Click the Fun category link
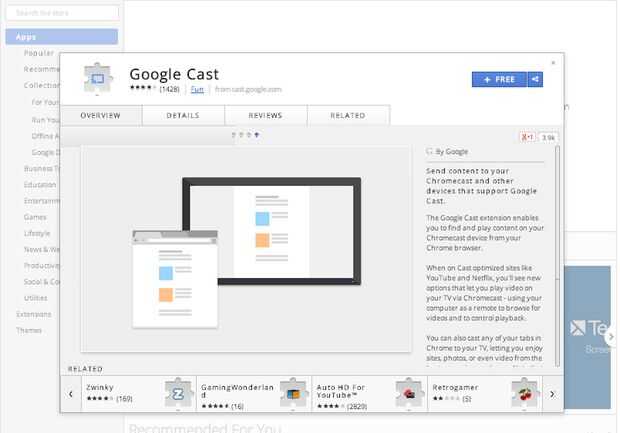This screenshot has height=433, width=620. pos(197,89)
